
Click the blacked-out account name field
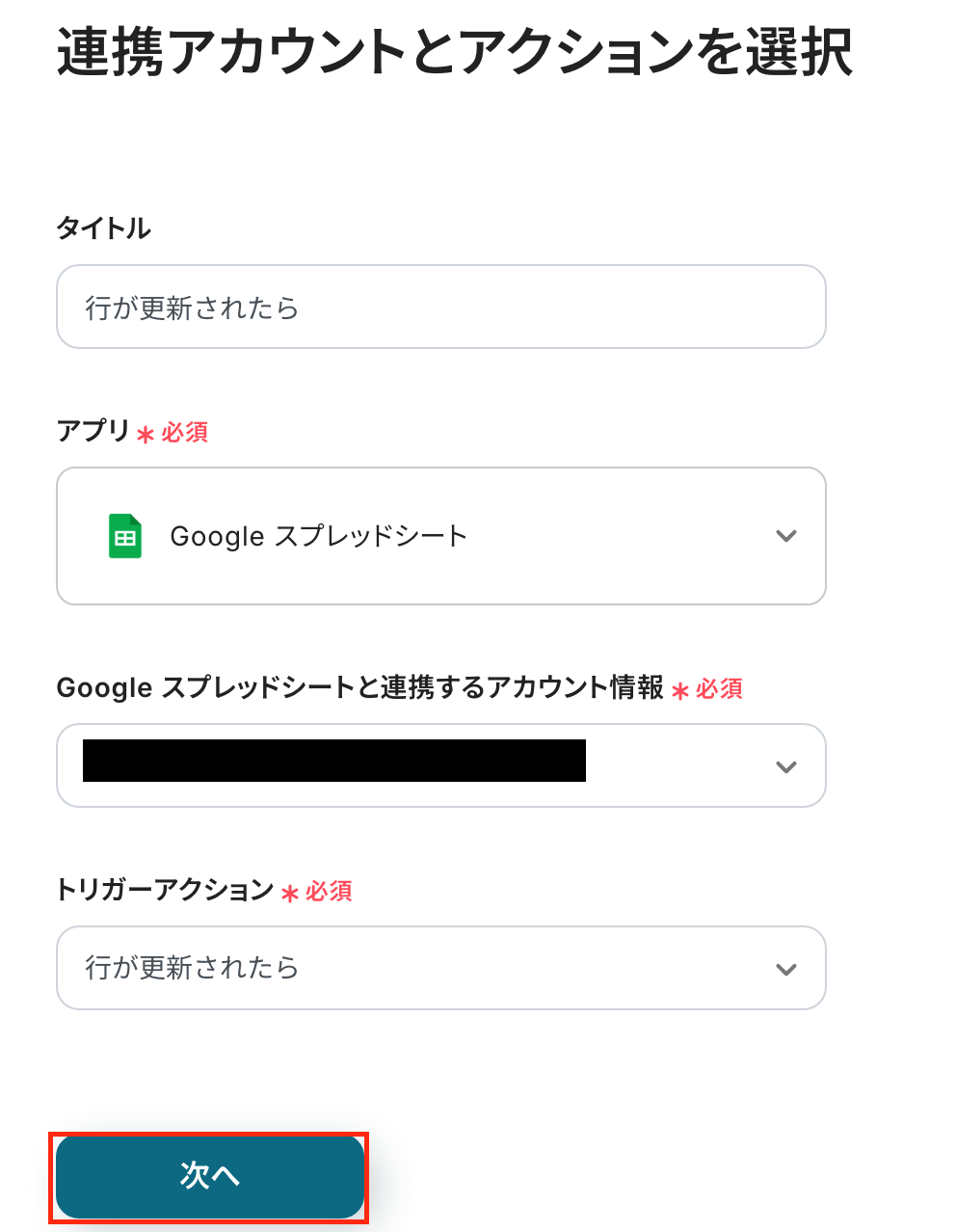click(x=333, y=761)
